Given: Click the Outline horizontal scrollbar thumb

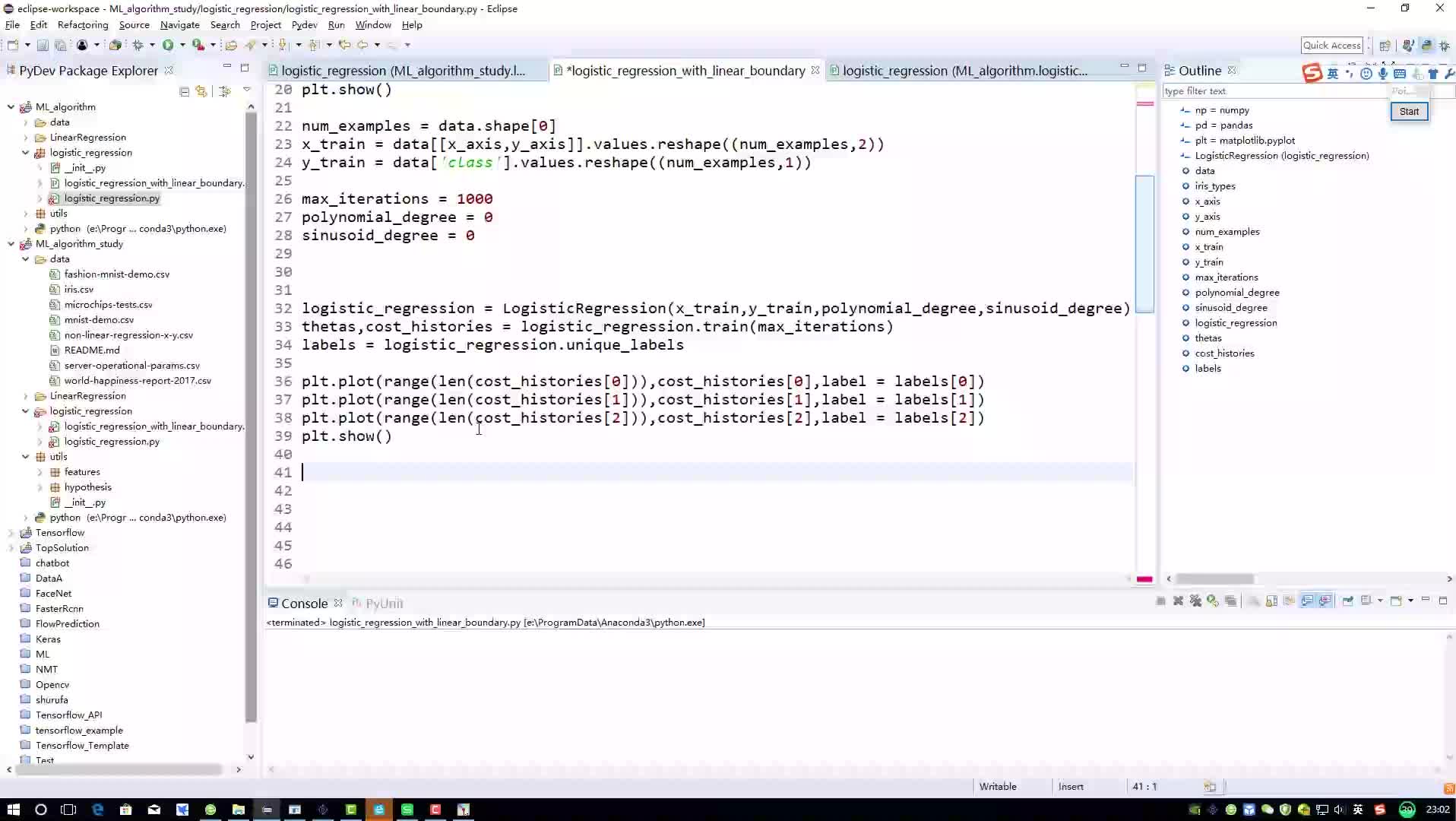Looking at the screenshot, I should 1214,579.
